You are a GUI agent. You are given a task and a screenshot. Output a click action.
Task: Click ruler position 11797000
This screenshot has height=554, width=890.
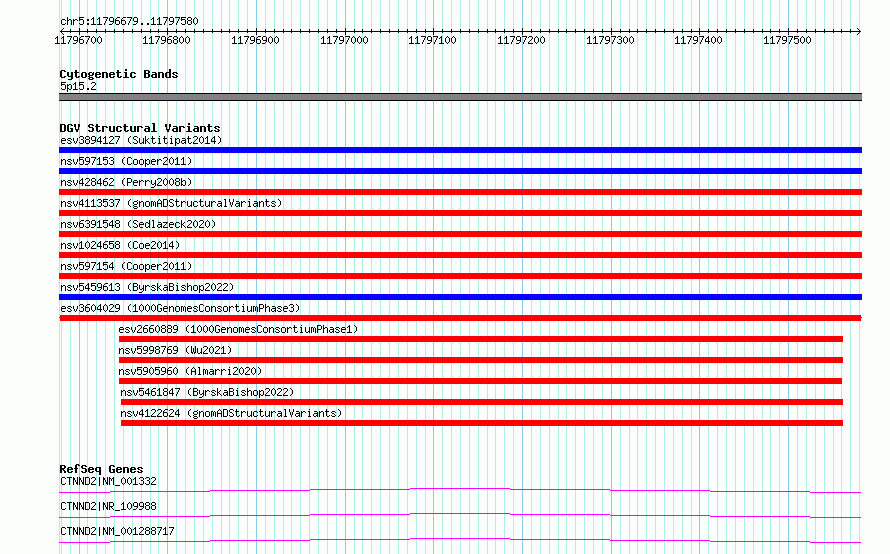point(344,40)
